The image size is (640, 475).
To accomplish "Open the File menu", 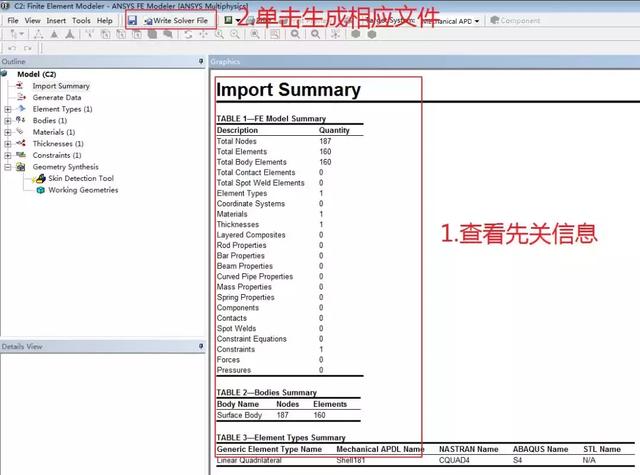I will pyautogui.click(x=13, y=20).
